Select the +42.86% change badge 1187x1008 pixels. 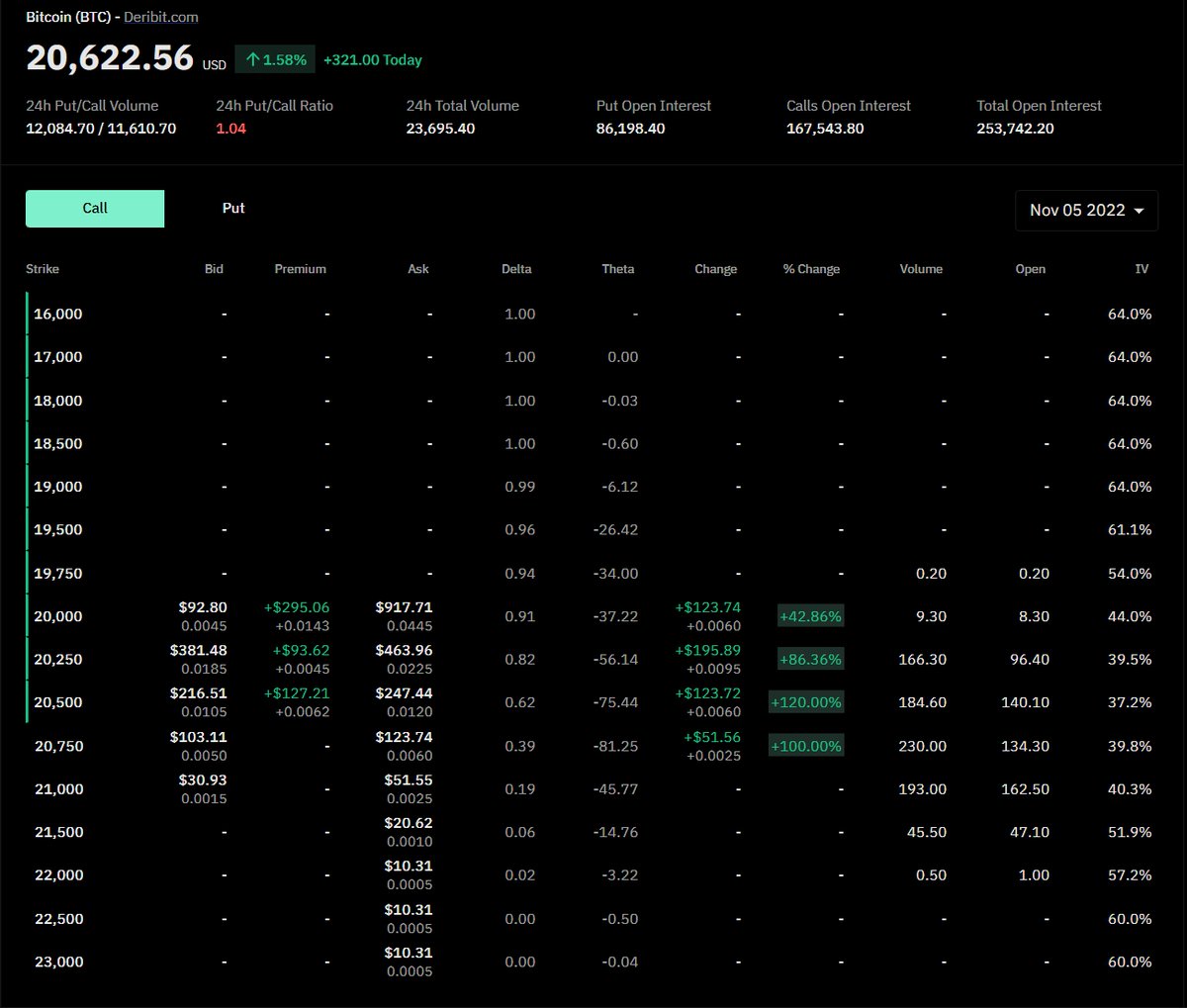click(810, 615)
